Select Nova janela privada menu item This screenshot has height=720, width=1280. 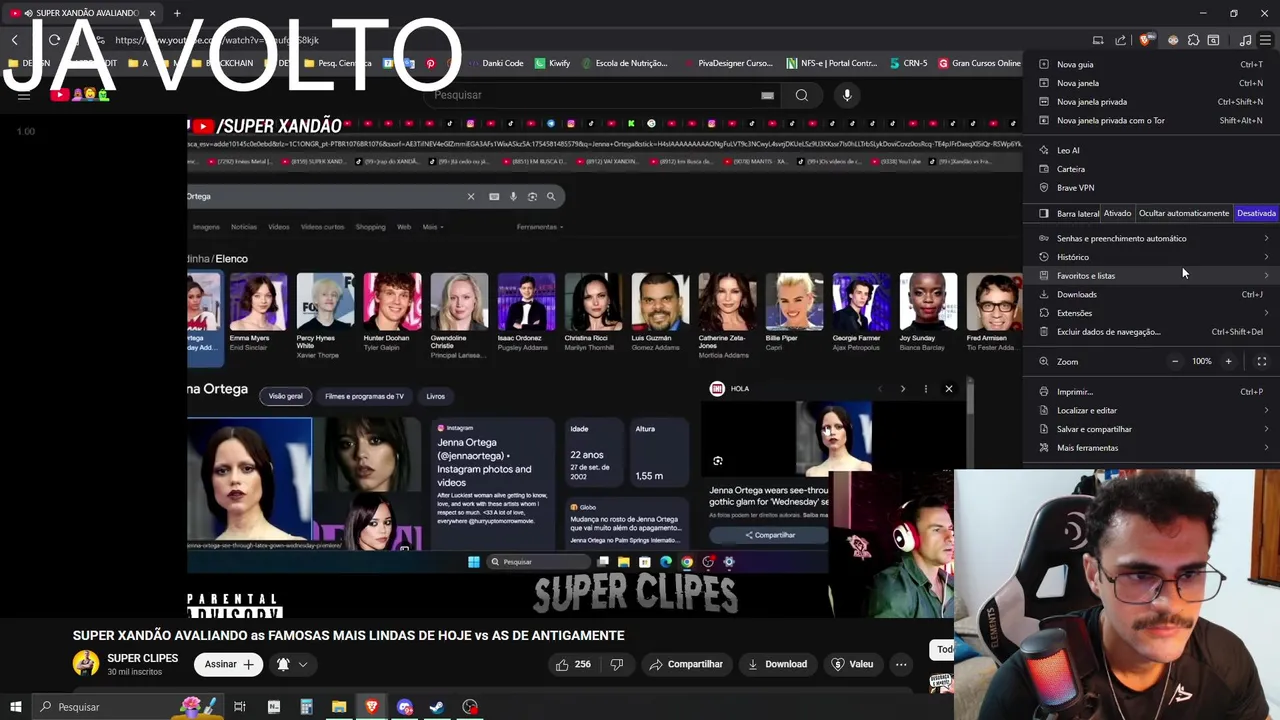coord(1152,101)
